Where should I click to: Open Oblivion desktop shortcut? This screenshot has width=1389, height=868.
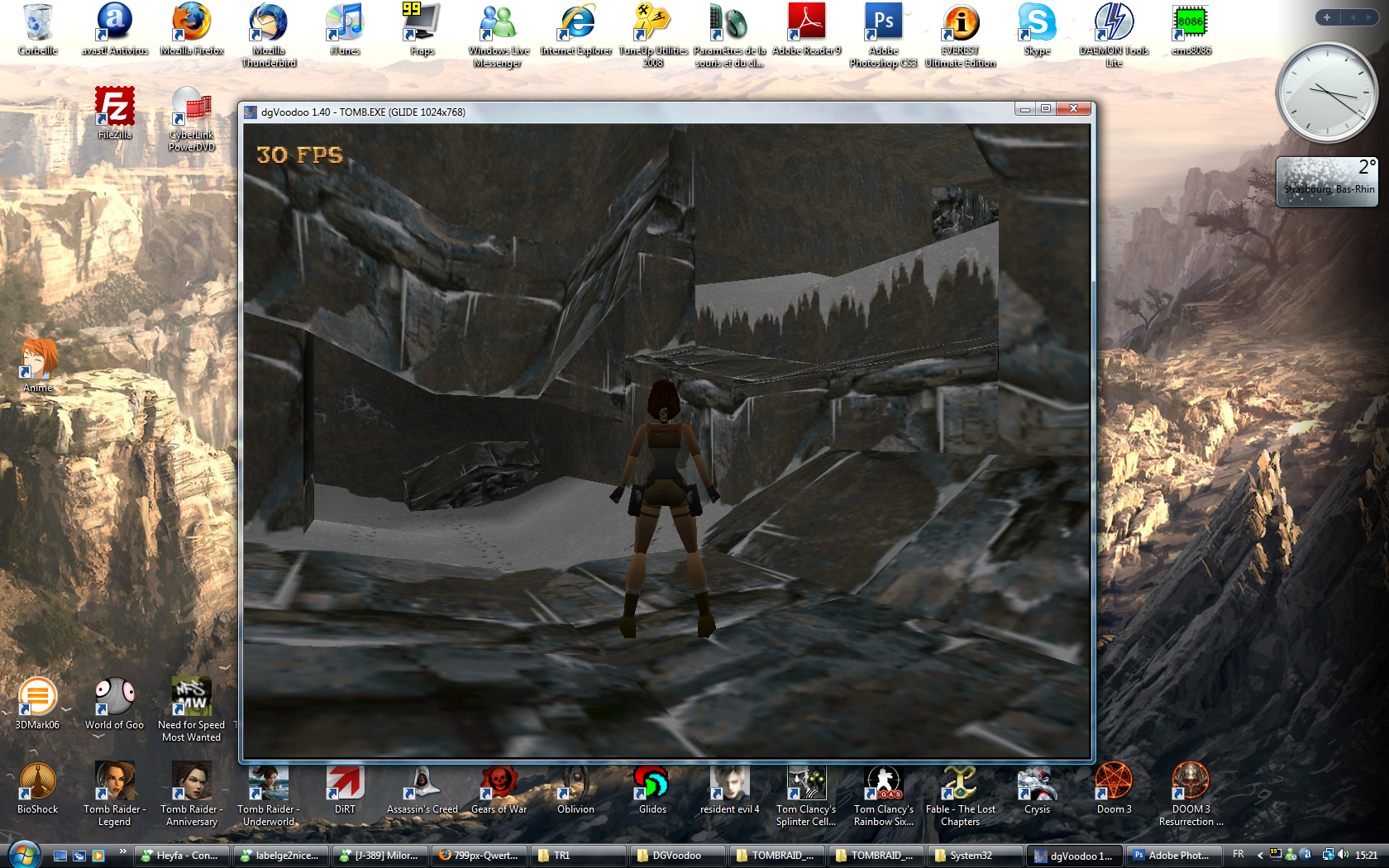click(x=576, y=788)
